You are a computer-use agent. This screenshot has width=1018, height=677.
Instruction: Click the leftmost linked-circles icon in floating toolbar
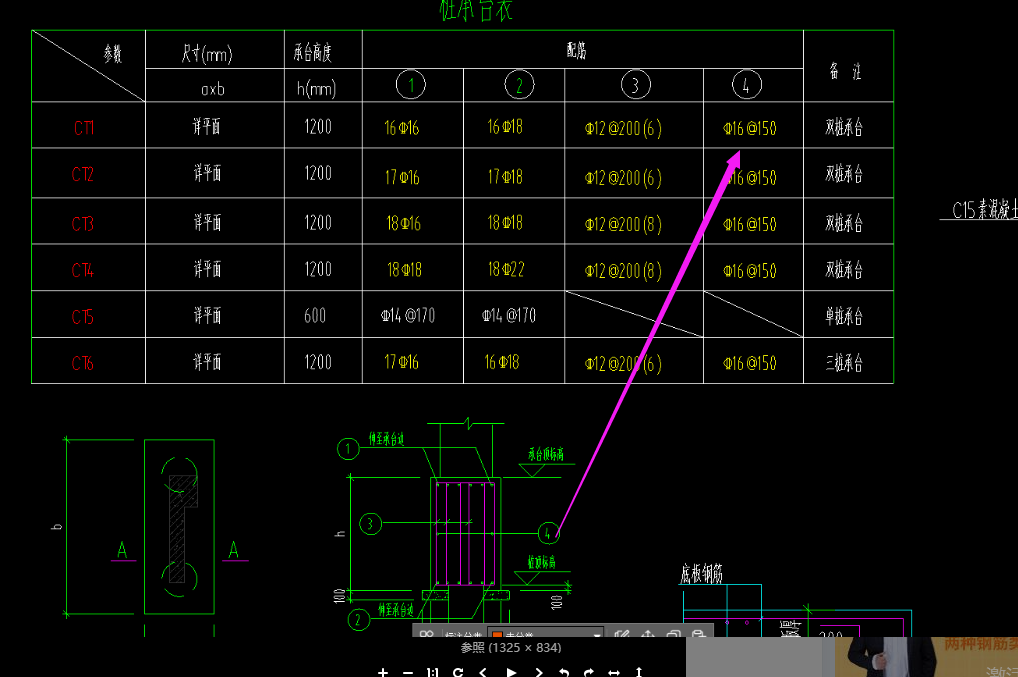point(427,633)
